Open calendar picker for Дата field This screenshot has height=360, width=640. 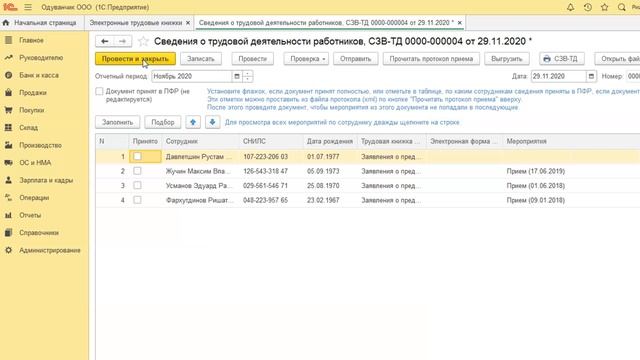[x=591, y=76]
